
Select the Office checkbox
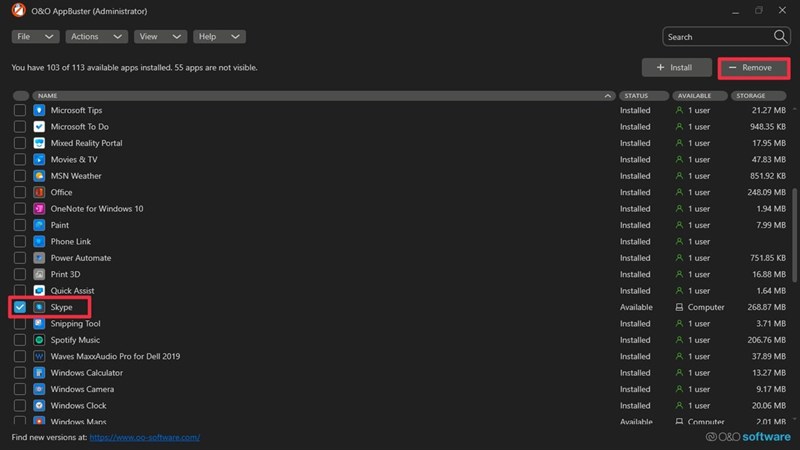pyautogui.click(x=20, y=192)
